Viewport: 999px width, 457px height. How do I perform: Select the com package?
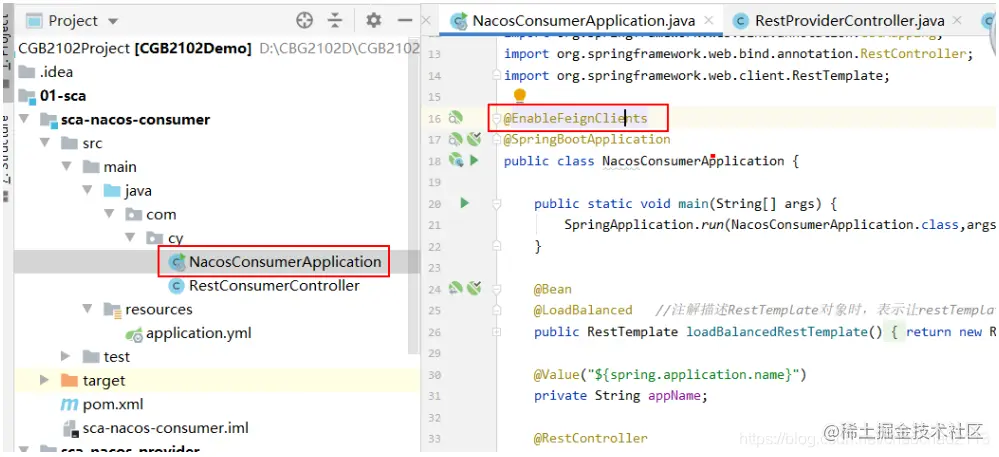(x=150, y=215)
